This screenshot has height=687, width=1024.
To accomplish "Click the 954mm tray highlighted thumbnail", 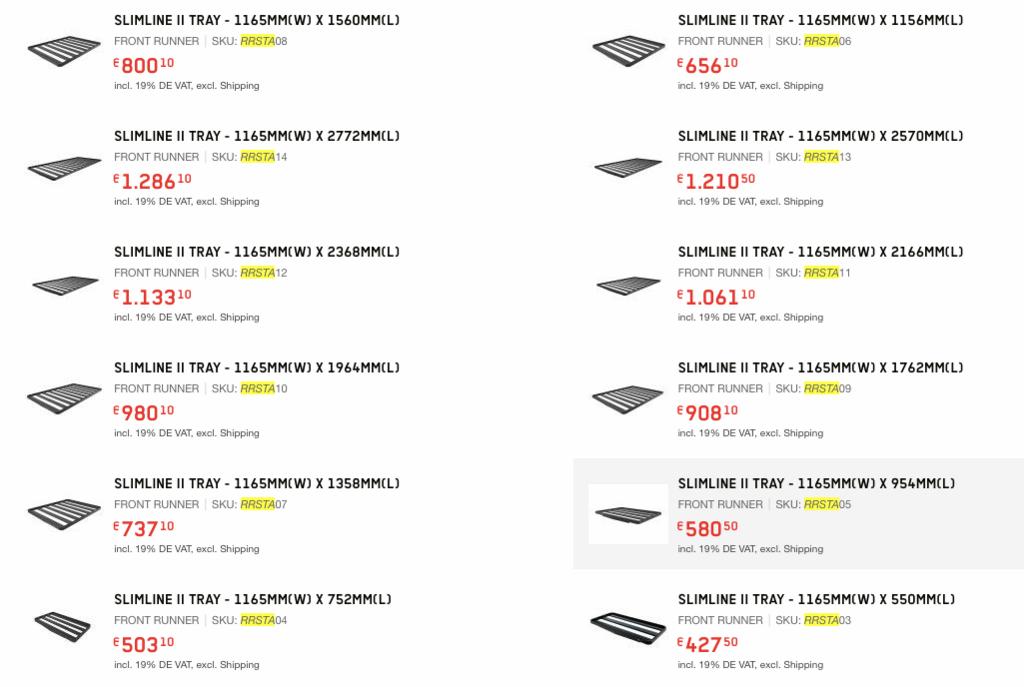I will point(628,514).
